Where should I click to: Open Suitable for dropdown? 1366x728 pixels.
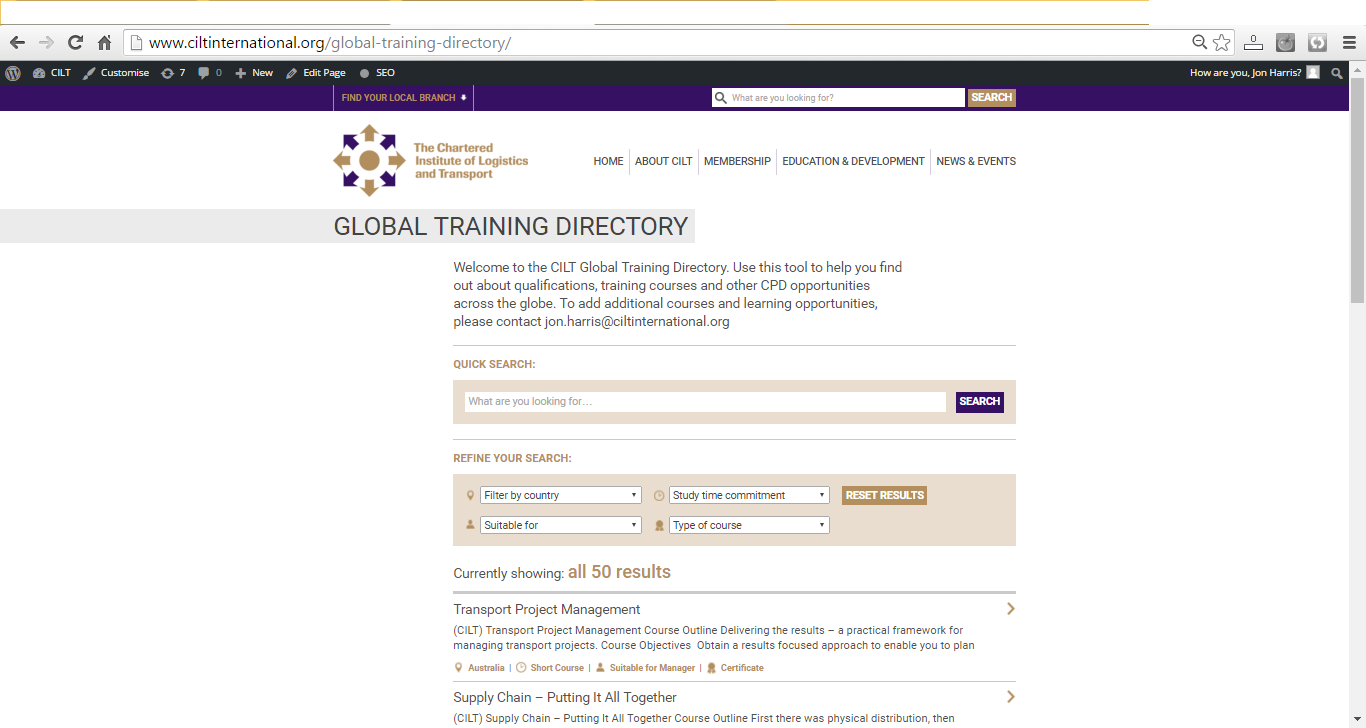(x=560, y=525)
